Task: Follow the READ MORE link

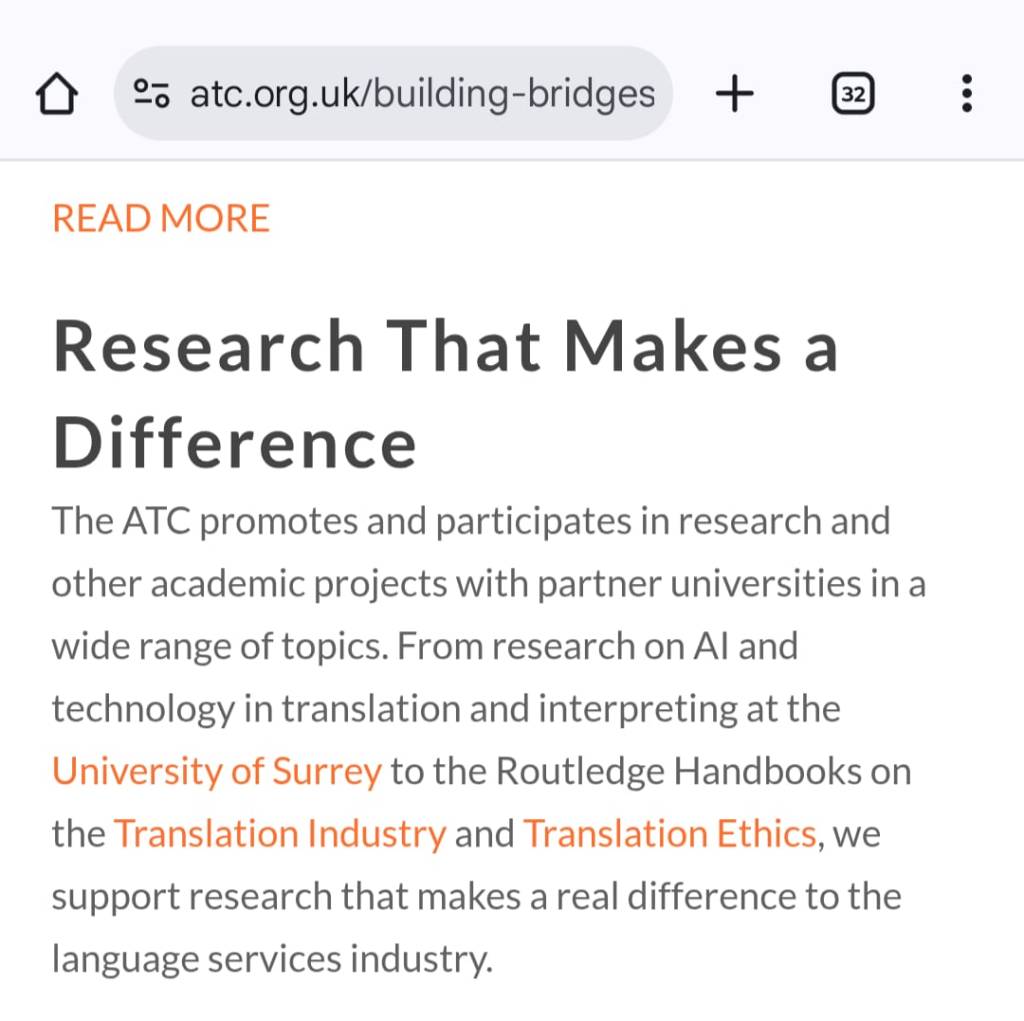Action: point(161,218)
